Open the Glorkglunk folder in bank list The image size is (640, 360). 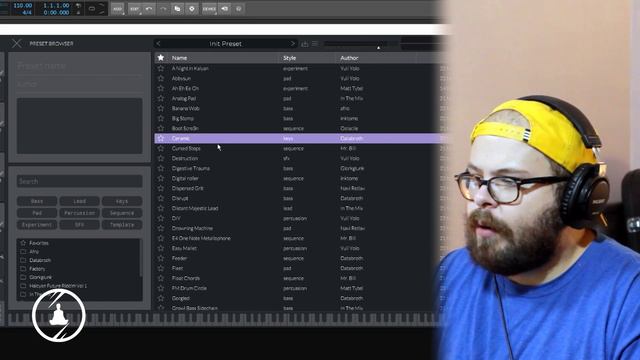click(40, 278)
